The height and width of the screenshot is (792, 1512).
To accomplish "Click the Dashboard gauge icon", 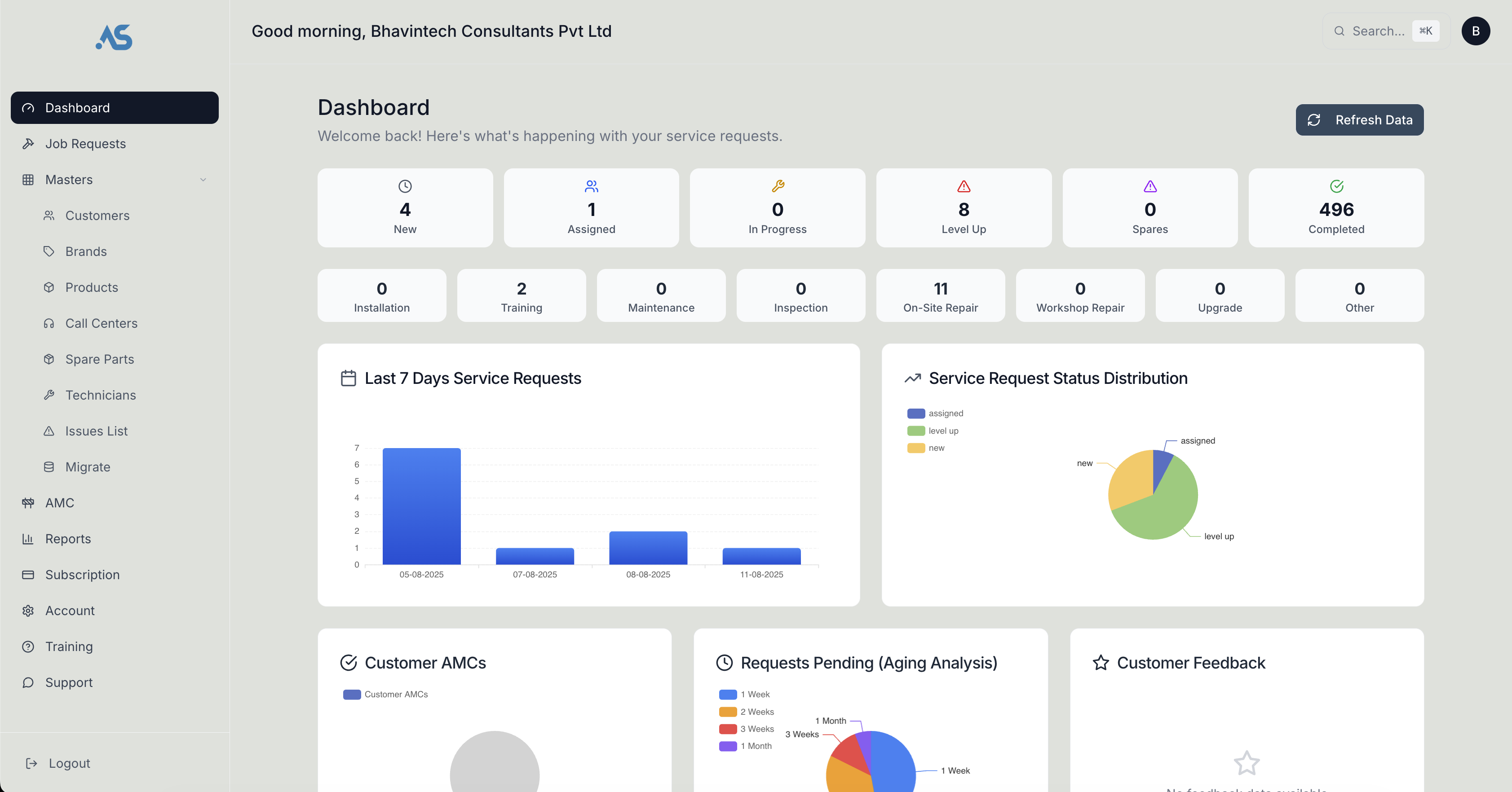I will (x=27, y=108).
